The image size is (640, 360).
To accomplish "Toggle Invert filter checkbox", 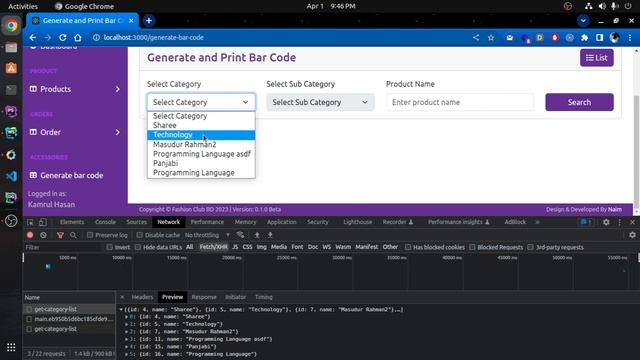I will (x=109, y=247).
